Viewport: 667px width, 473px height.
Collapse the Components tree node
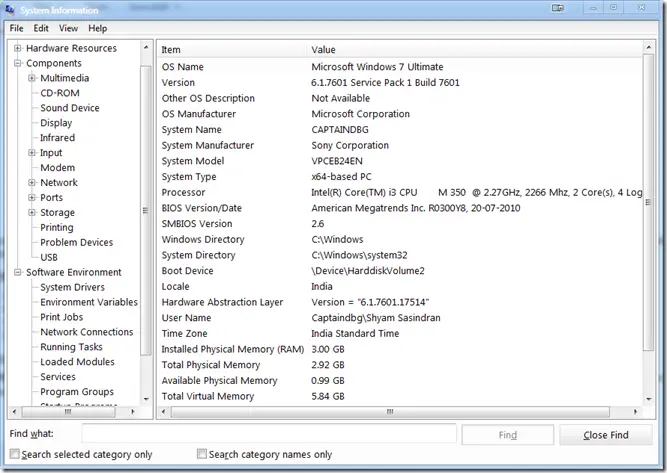(18, 63)
